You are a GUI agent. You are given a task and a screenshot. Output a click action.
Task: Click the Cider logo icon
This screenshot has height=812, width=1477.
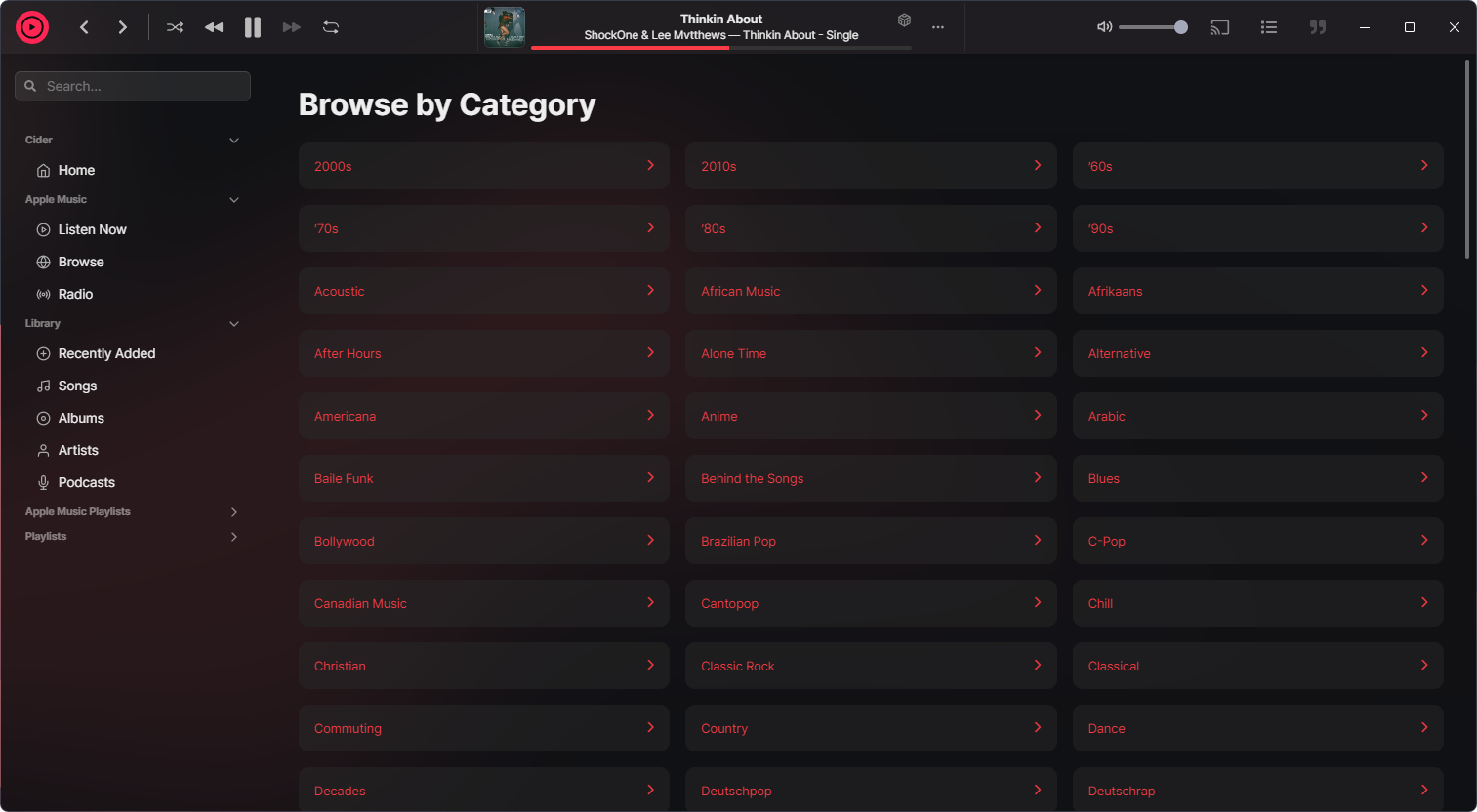coord(32,27)
